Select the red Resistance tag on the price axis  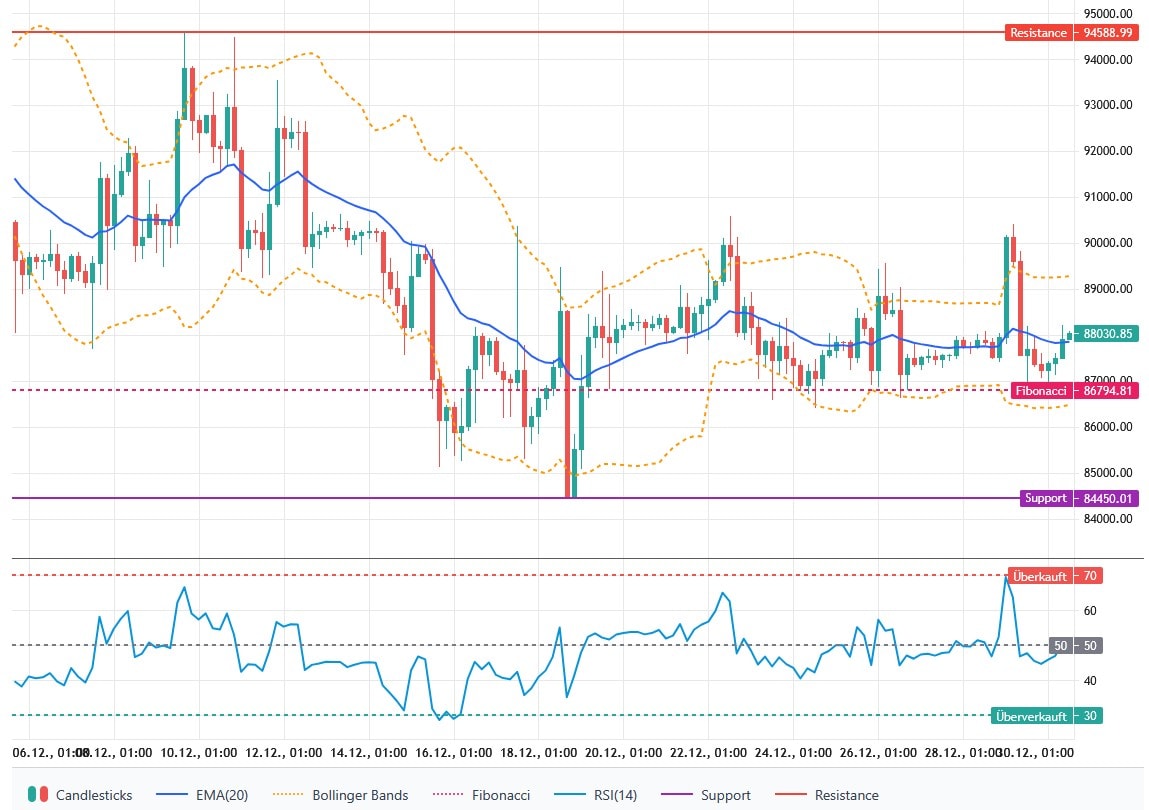tap(1038, 32)
